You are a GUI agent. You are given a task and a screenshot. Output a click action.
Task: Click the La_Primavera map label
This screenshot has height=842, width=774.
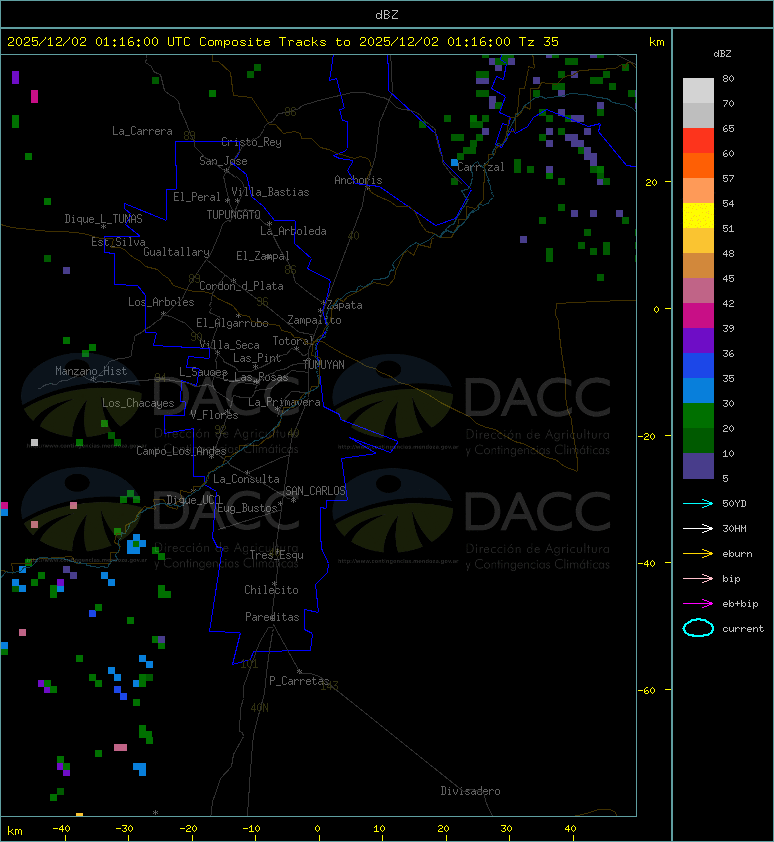(284, 402)
